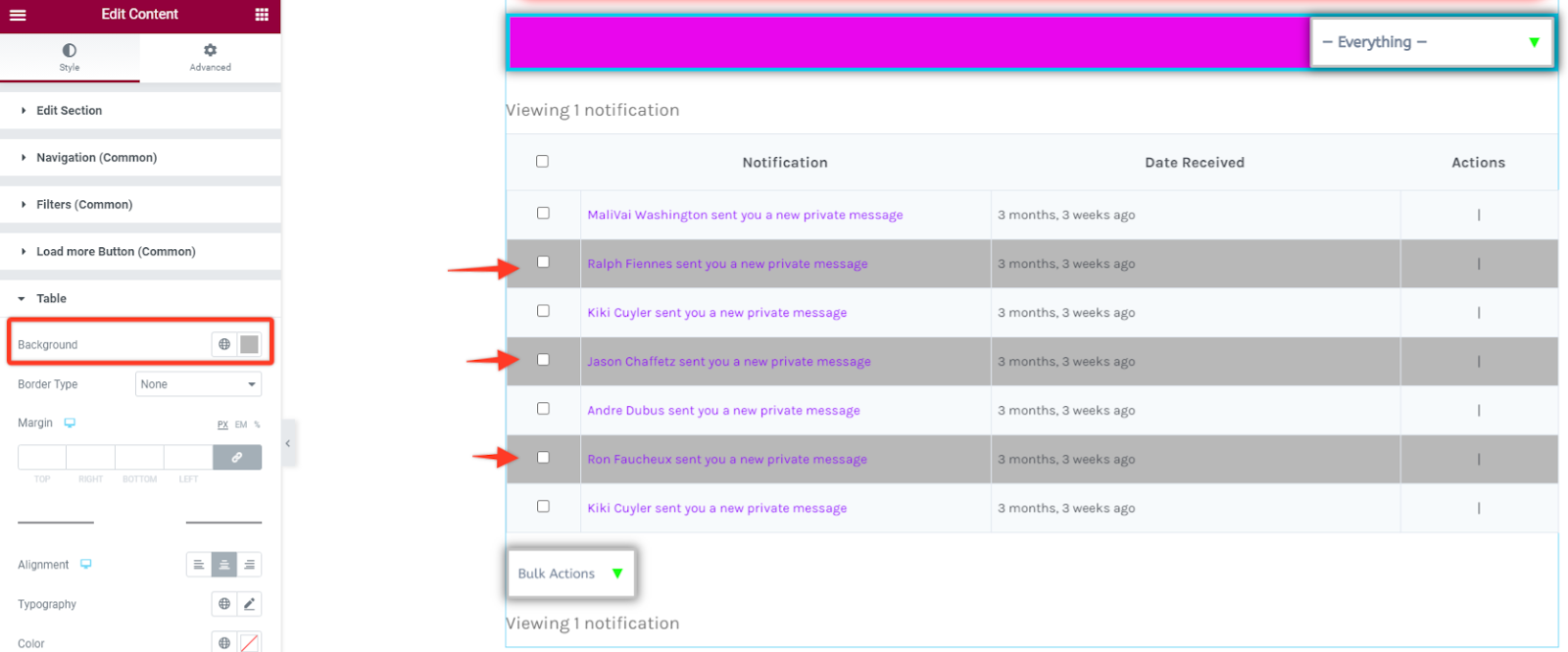The image size is (1568, 652).
Task: Collapse the editor panel with side arrow
Action: pos(288,444)
